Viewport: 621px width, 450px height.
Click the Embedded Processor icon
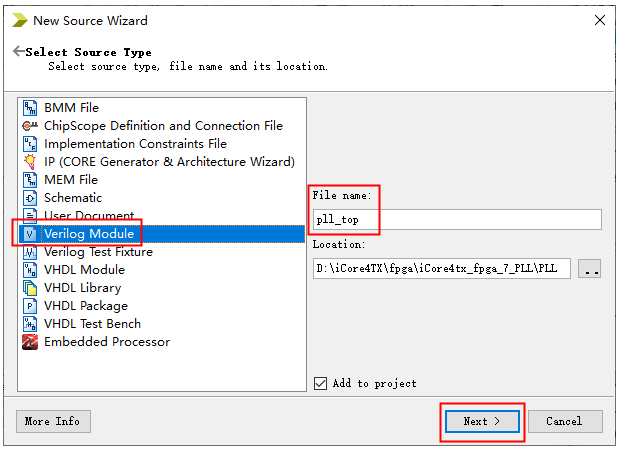[29, 342]
